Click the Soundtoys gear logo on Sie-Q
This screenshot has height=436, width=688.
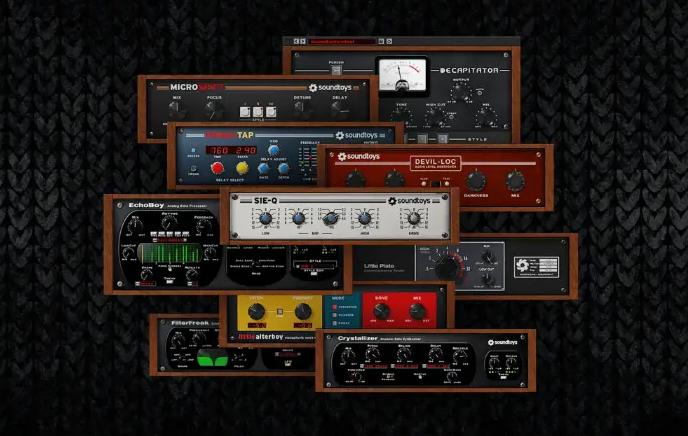(392, 201)
